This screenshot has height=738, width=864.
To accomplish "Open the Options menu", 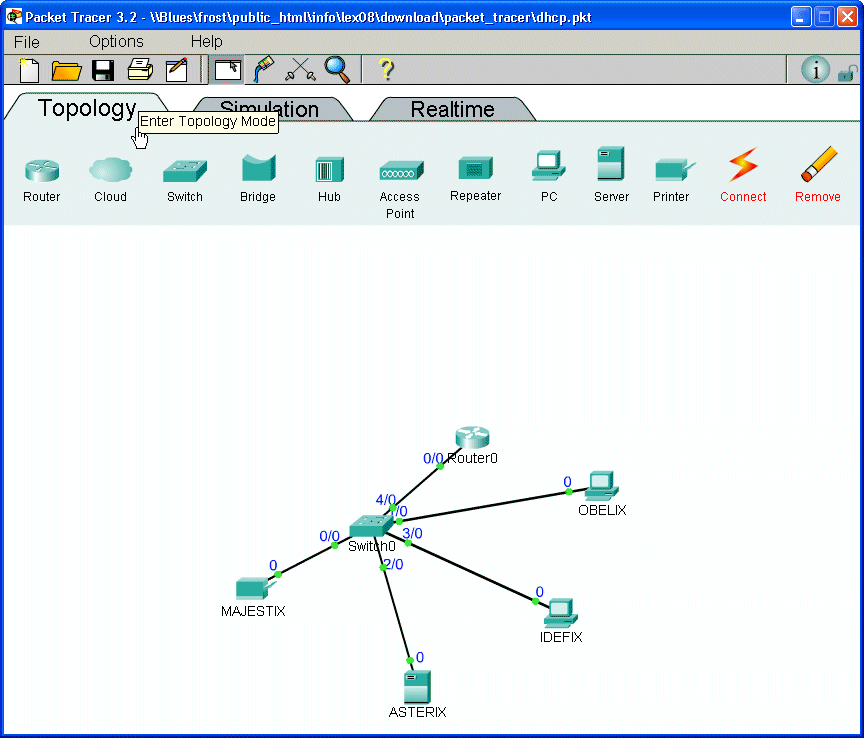I will point(116,42).
